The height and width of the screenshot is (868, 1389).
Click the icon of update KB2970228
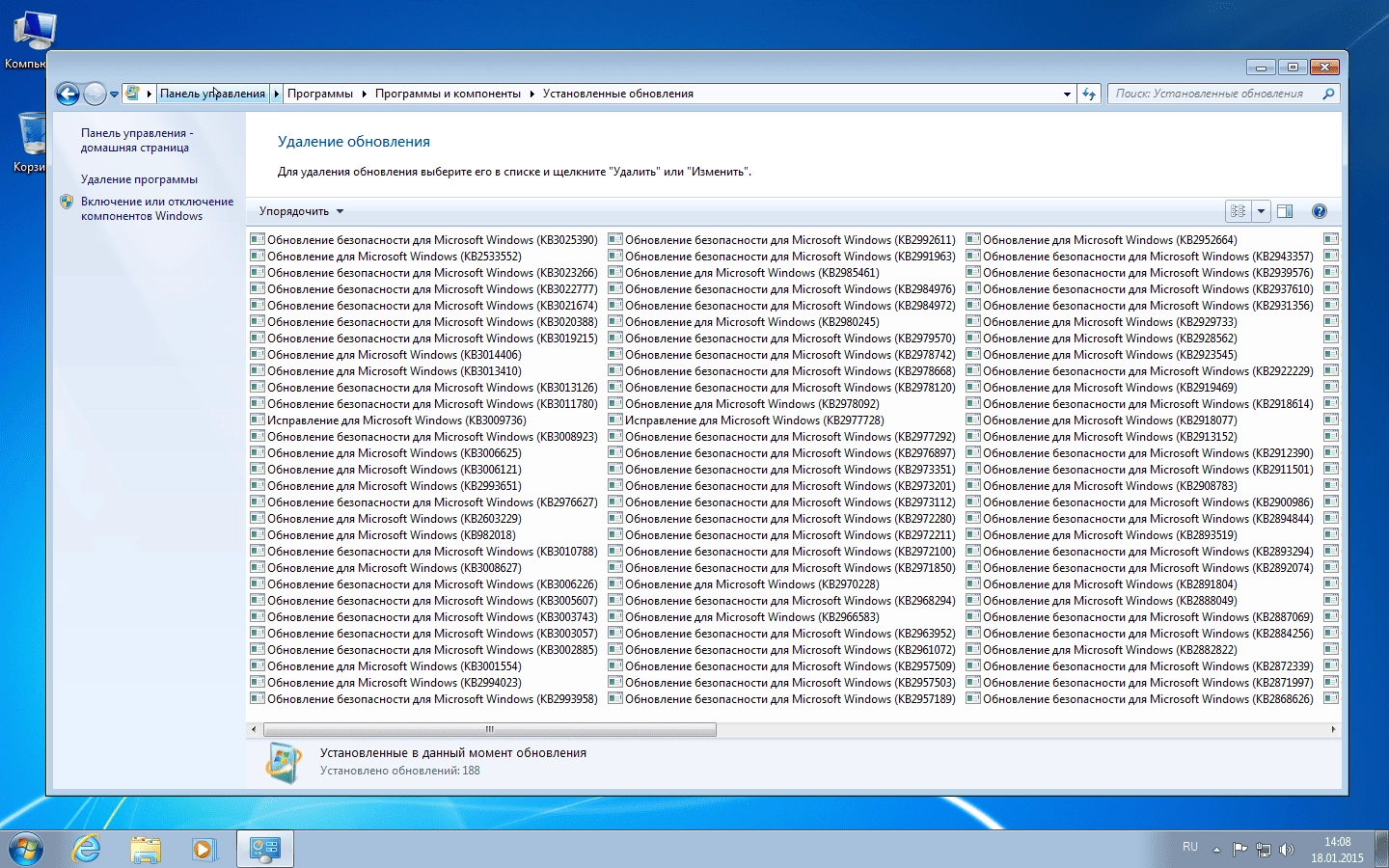[615, 583]
